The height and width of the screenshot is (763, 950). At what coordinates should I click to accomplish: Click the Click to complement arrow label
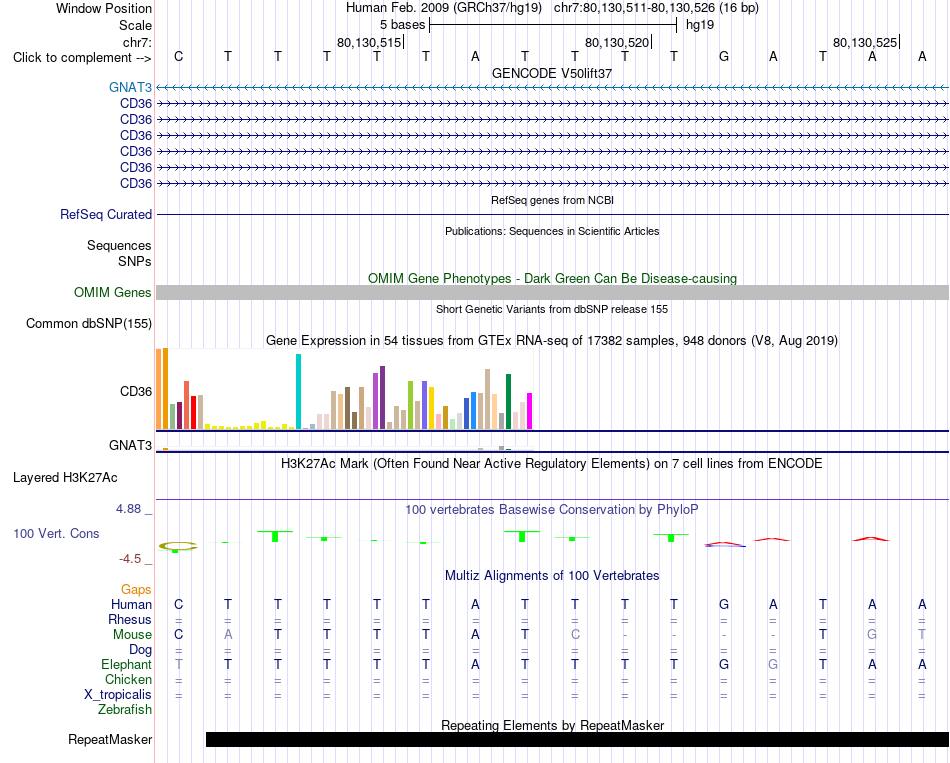coord(82,58)
